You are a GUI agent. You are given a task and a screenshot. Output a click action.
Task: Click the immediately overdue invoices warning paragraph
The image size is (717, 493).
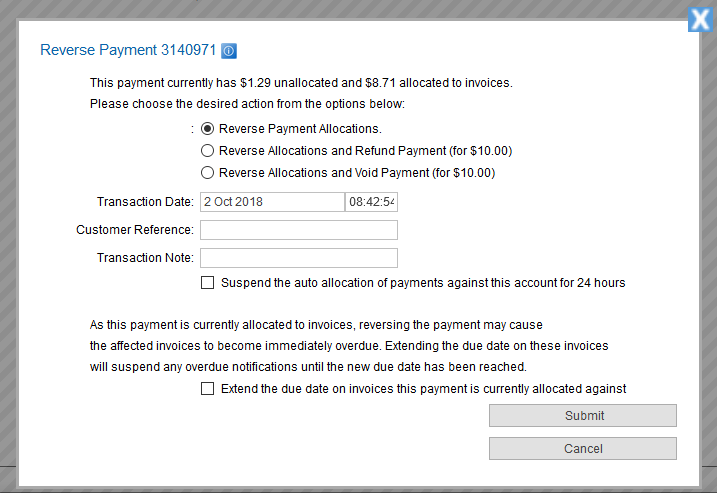[349, 346]
